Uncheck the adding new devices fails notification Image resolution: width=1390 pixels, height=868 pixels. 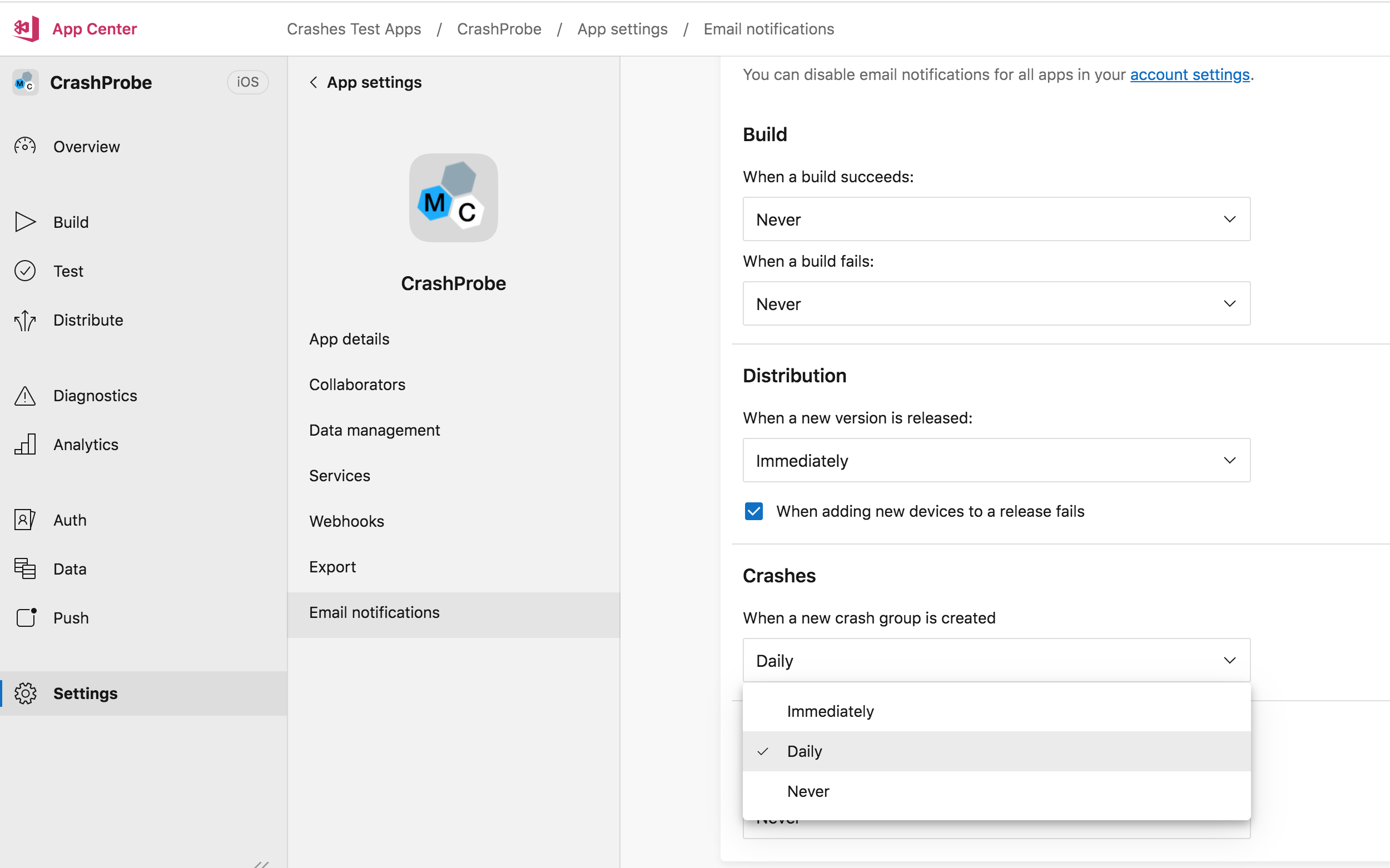[753, 511]
